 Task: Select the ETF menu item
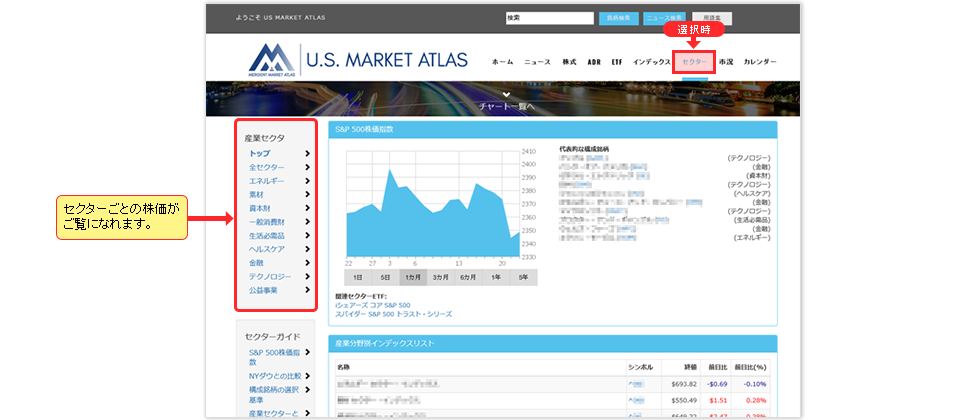617,62
